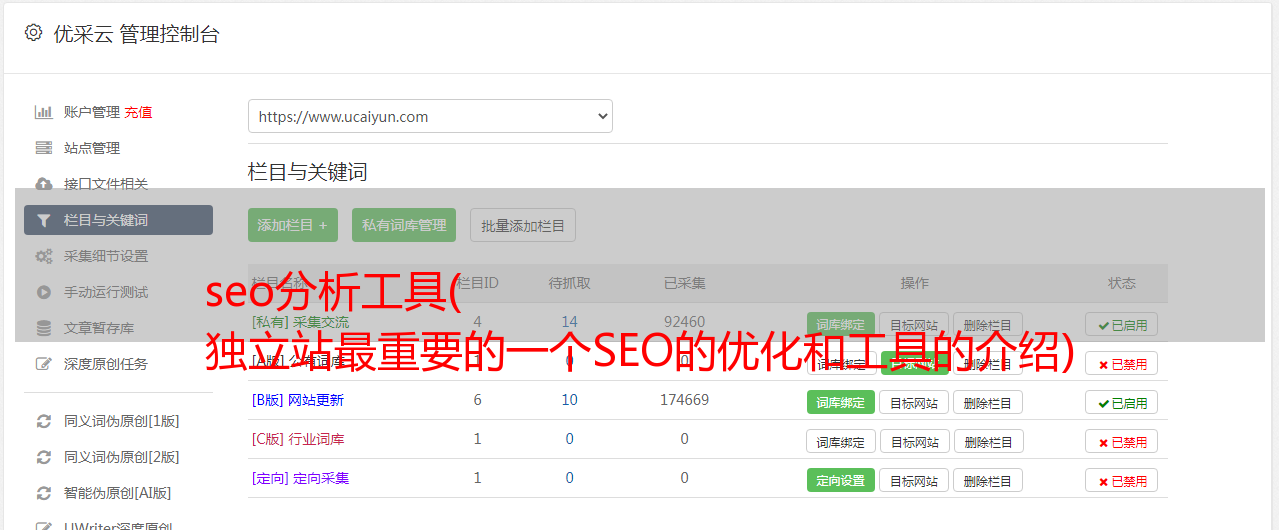1279x530 pixels.
Task: Toggle 已启用 status for 采集交流 row
Action: 1122,324
